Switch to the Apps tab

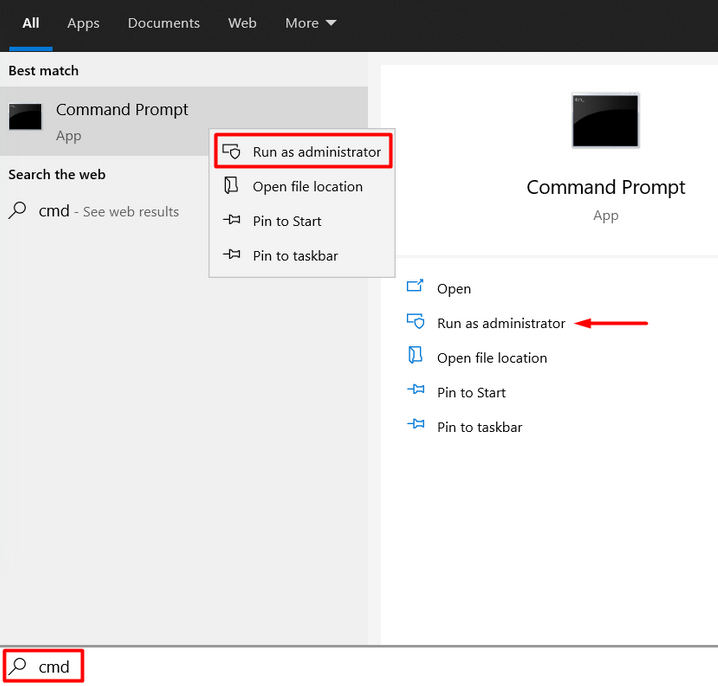[x=83, y=23]
